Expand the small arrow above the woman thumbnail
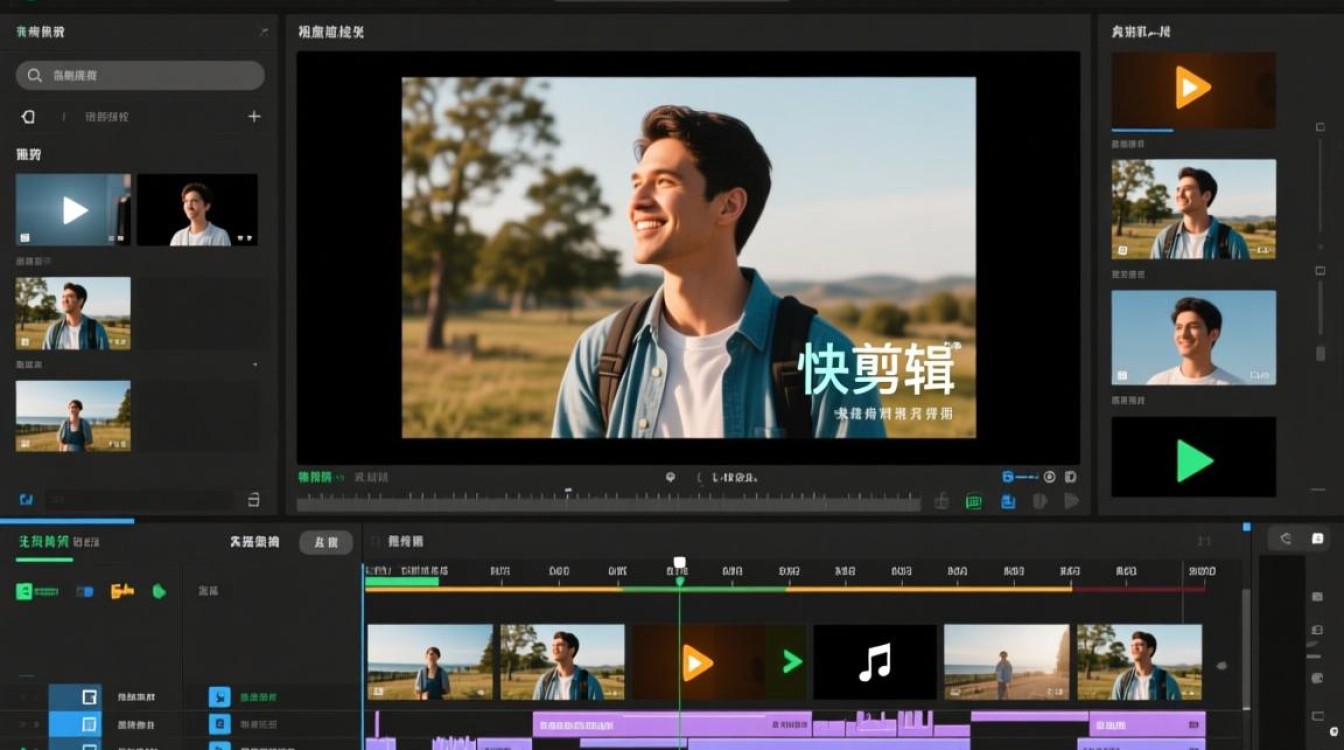 coord(255,365)
